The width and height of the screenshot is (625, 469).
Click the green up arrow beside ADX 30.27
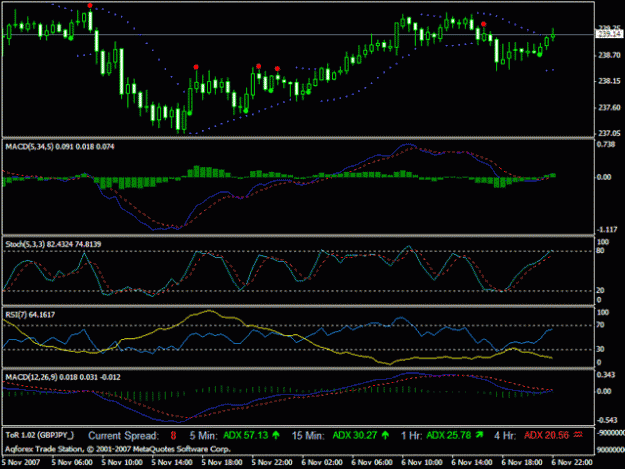pyautogui.click(x=385, y=435)
